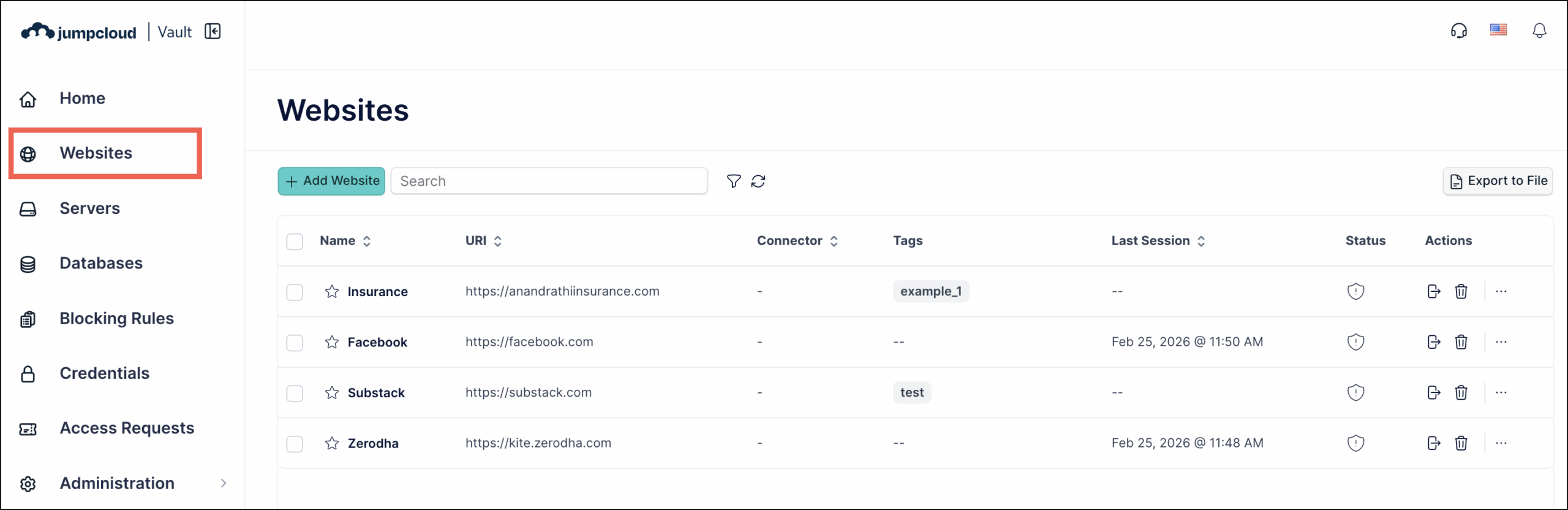Screen dimensions: 1568x510
Task: Select the Databases icon in sidebar
Action: click(28, 263)
